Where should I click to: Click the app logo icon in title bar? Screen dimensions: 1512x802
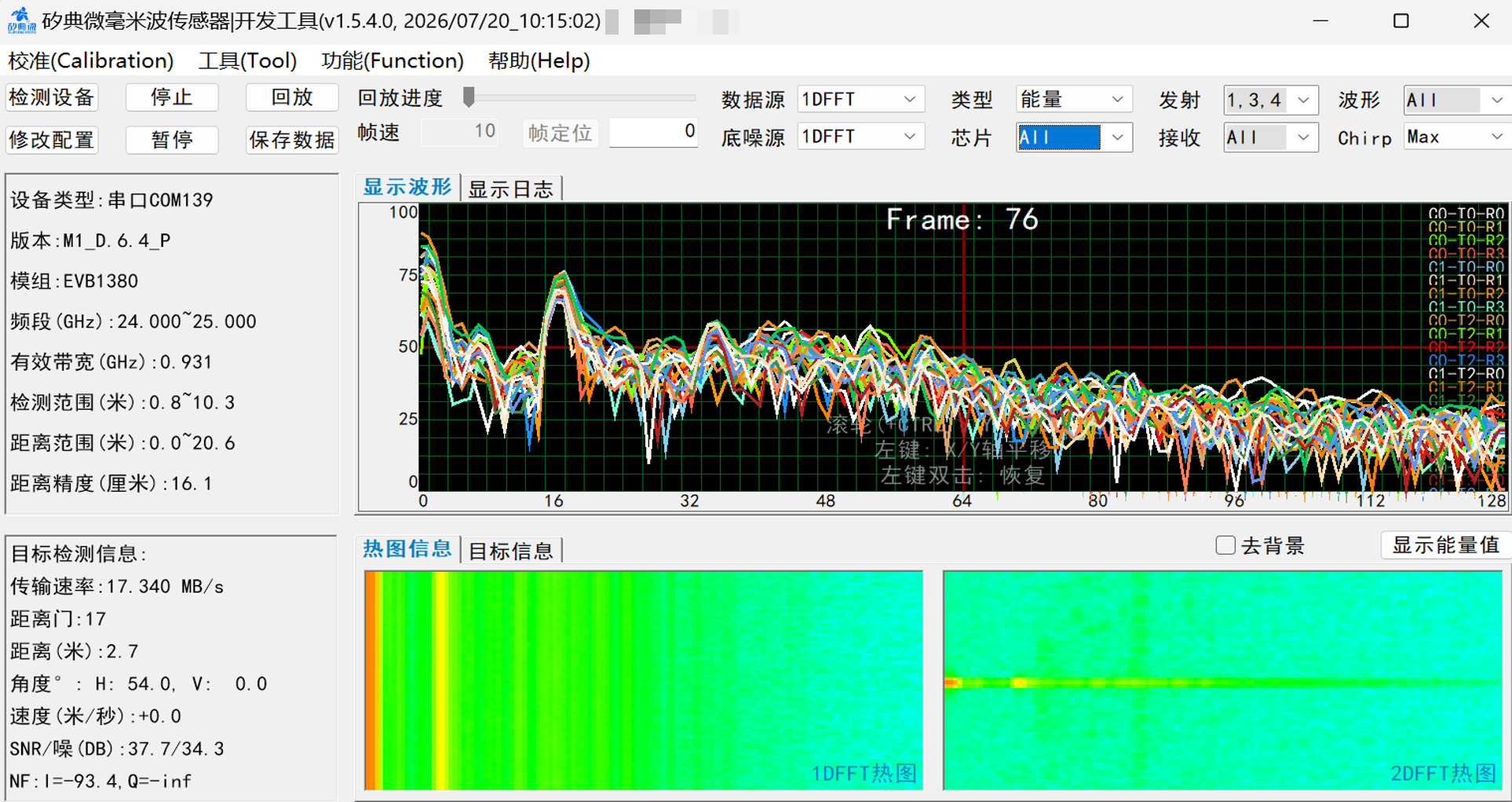(21, 20)
